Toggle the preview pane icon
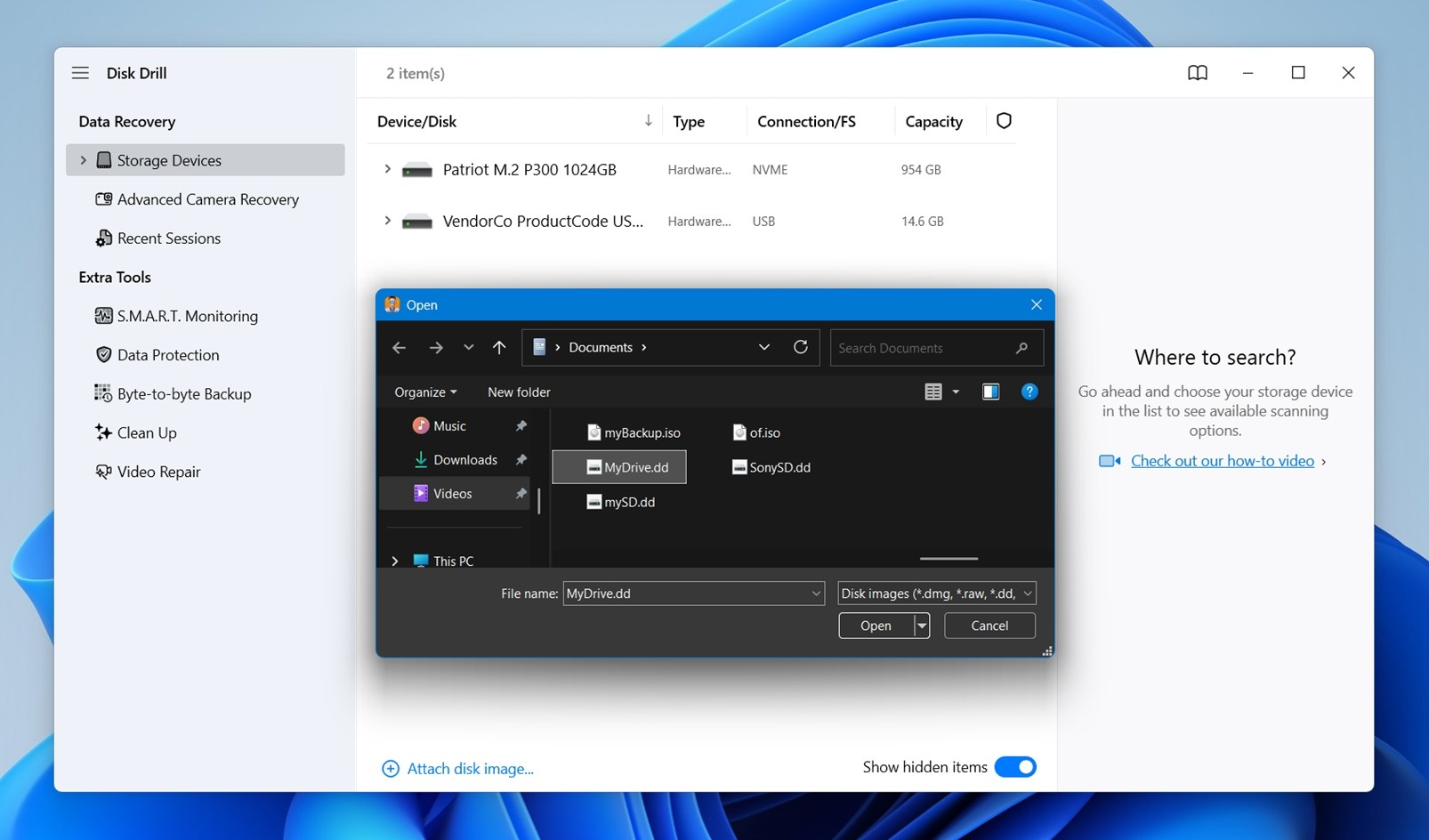The height and width of the screenshot is (840, 1429). 990,392
